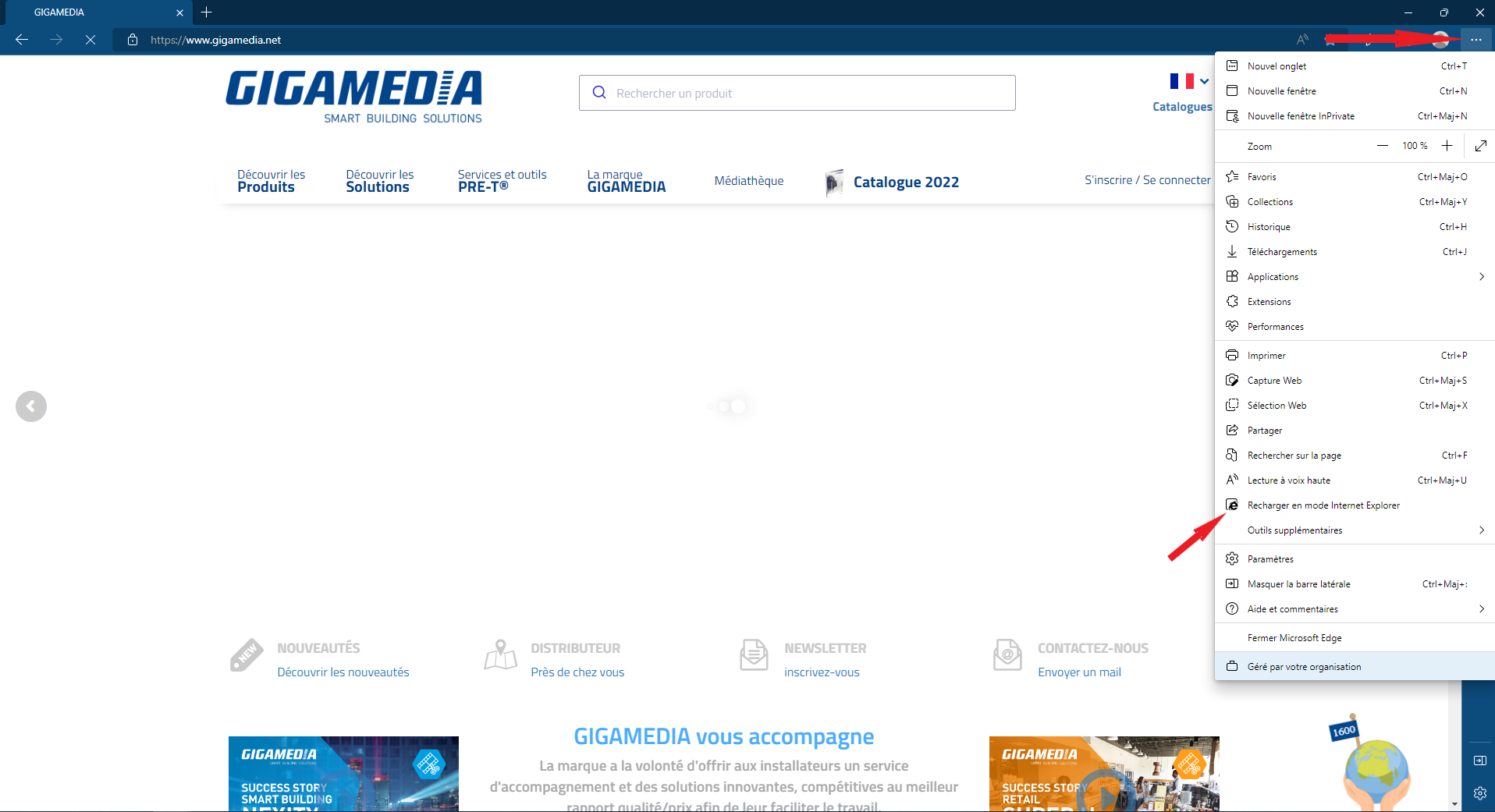Decrease zoom with the minus button
Screen dimensions: 1495x812
coord(1383,146)
